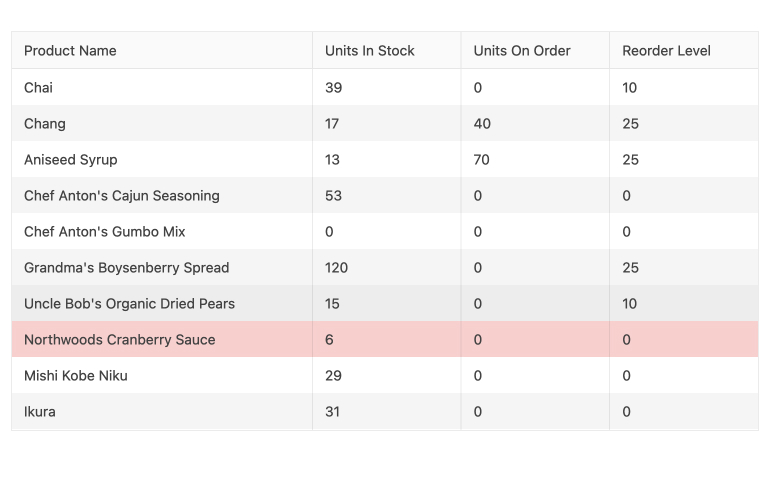
Task: Select highlighted Northwoods Cranberry Sauce row
Action: (385, 339)
